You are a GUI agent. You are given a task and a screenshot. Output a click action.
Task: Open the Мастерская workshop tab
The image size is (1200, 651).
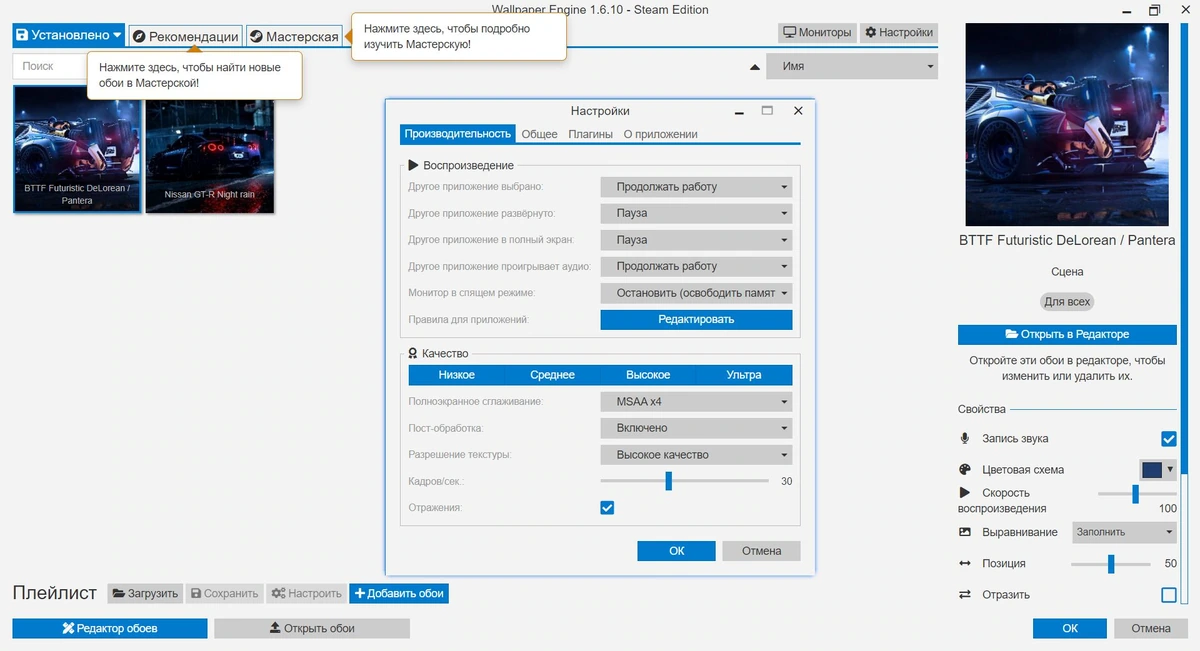(294, 36)
